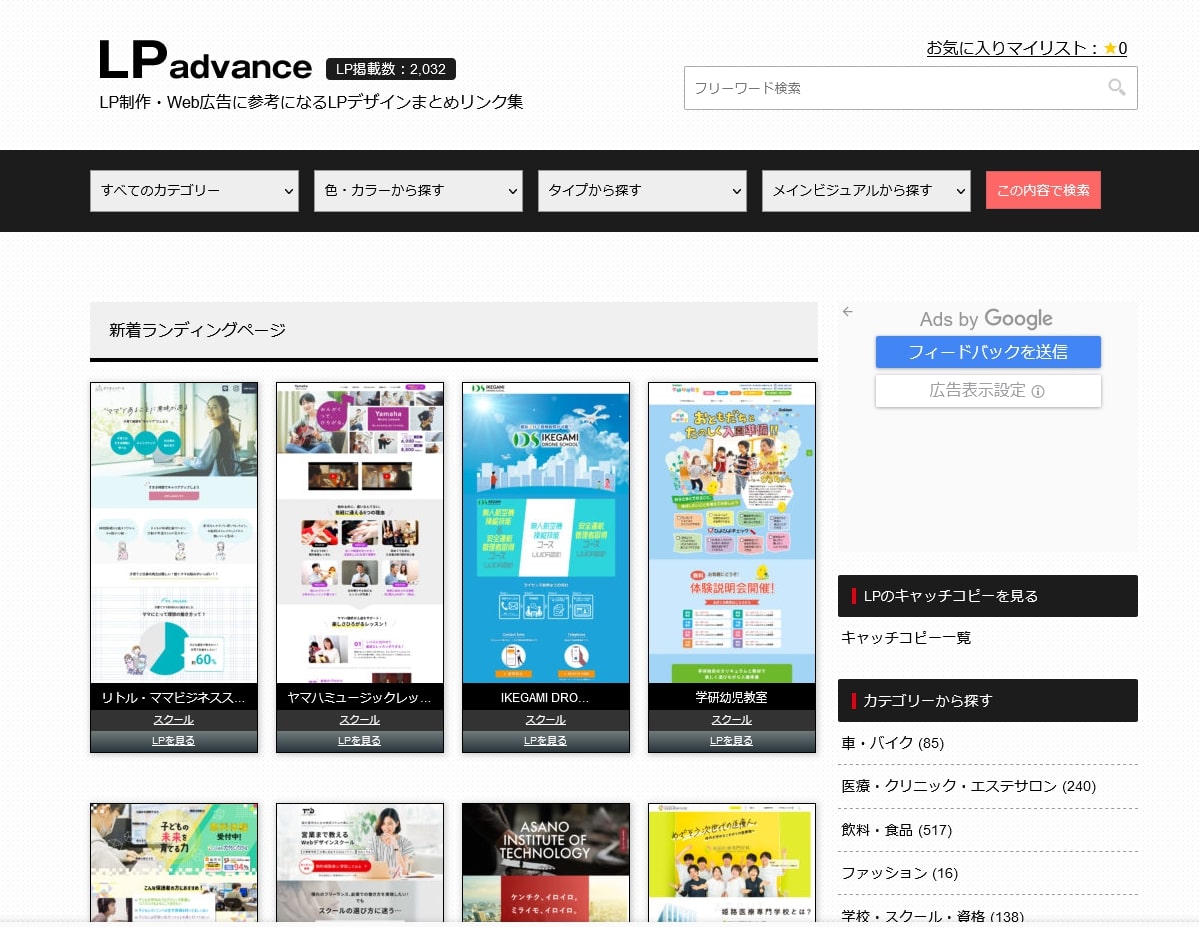The image size is (1199, 927).
Task: Click the magnifier icon in the search box
Action: click(x=1116, y=88)
